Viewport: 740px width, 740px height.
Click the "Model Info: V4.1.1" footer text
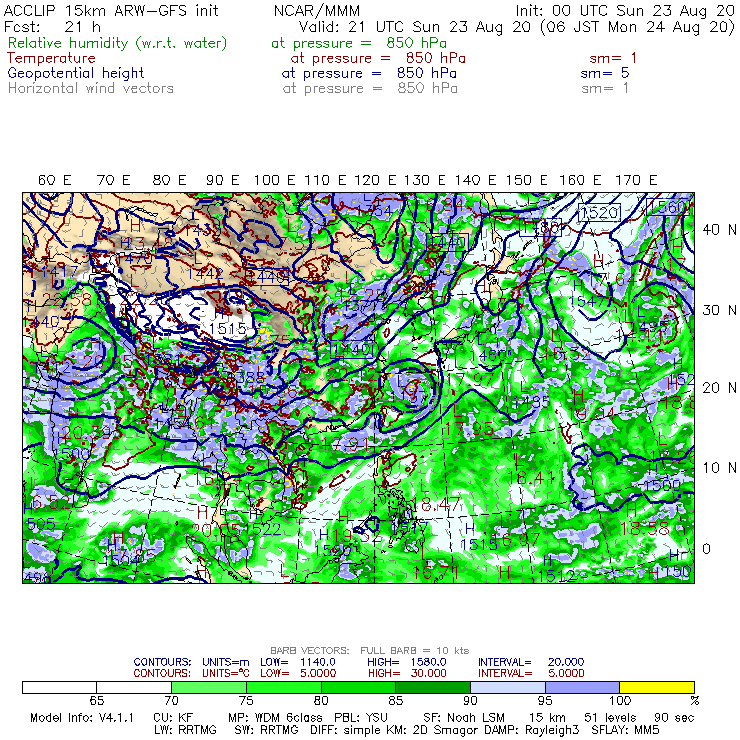[x=82, y=718]
